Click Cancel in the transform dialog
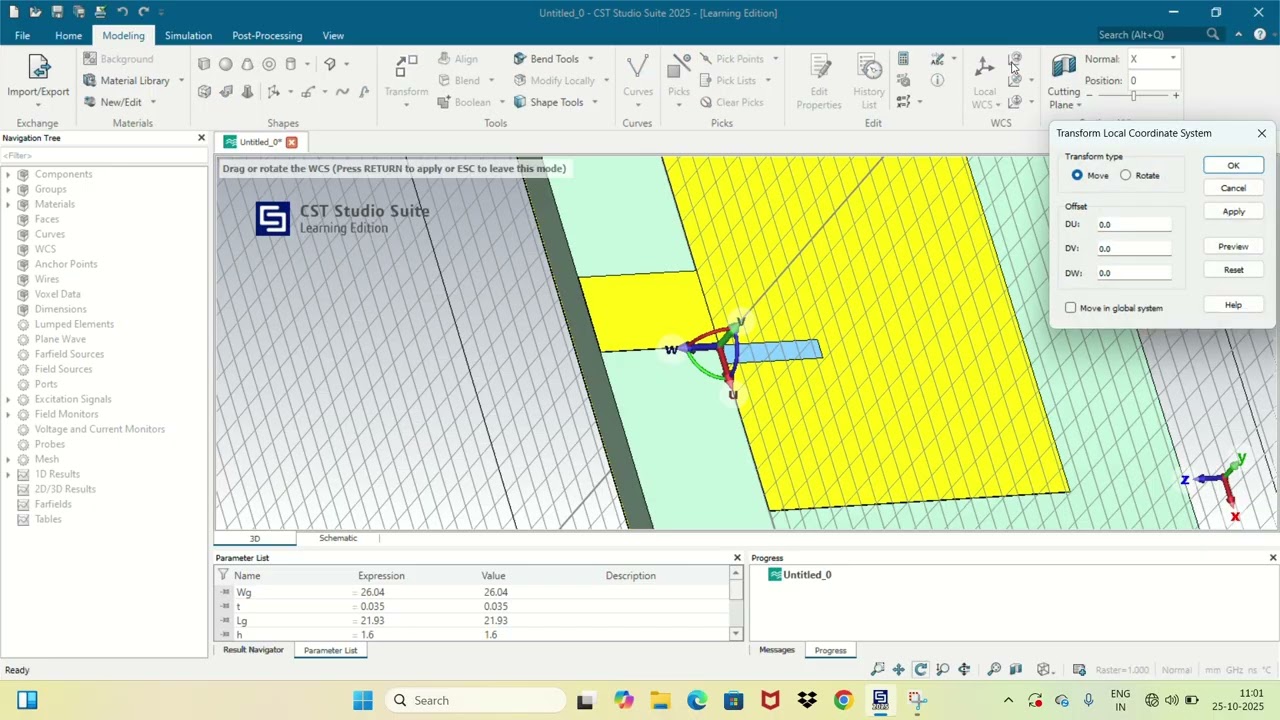The height and width of the screenshot is (720, 1280). (x=1233, y=188)
